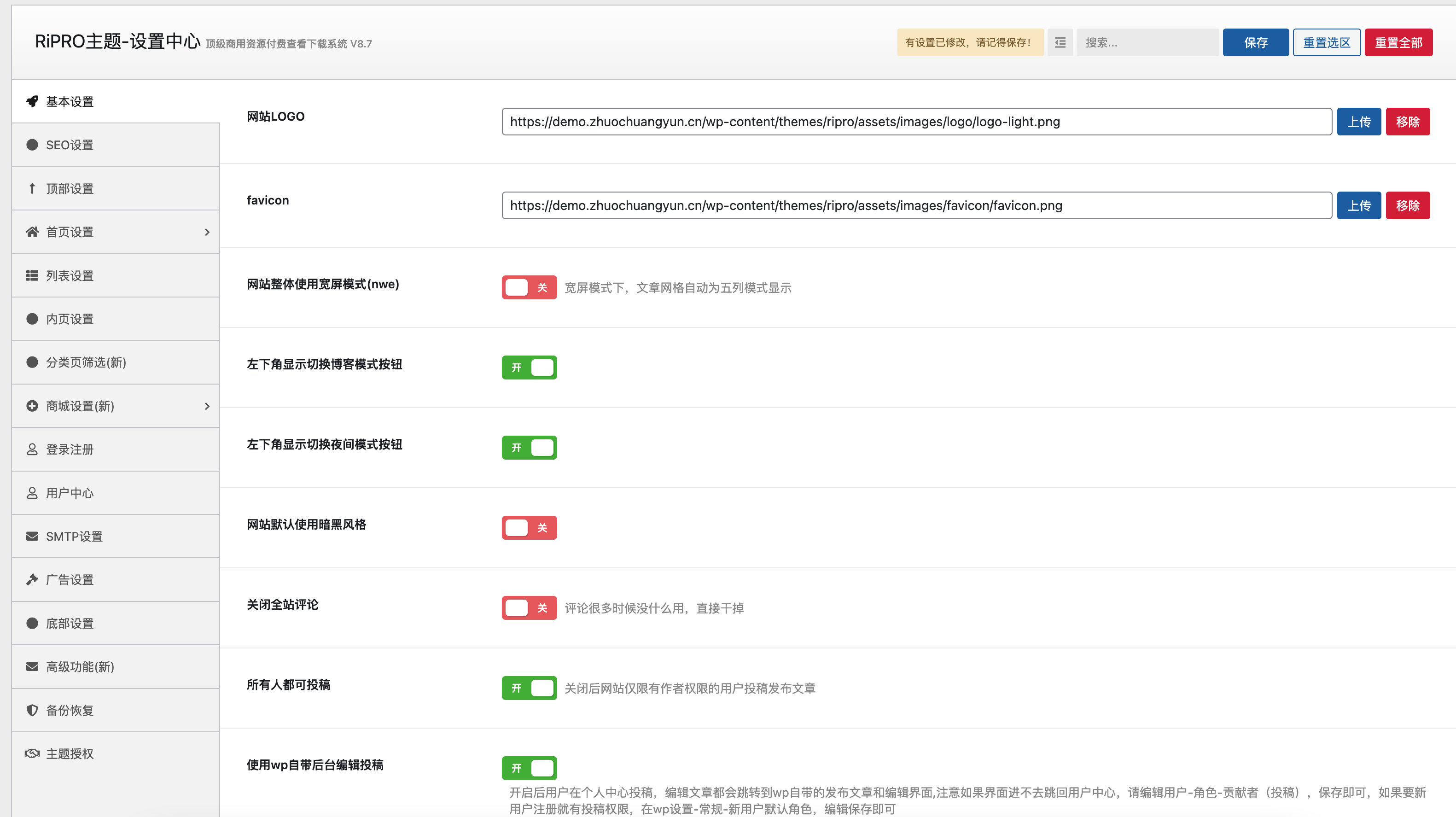This screenshot has width=1456, height=817.
Task: Click the favicon URL input field
Action: tap(917, 205)
